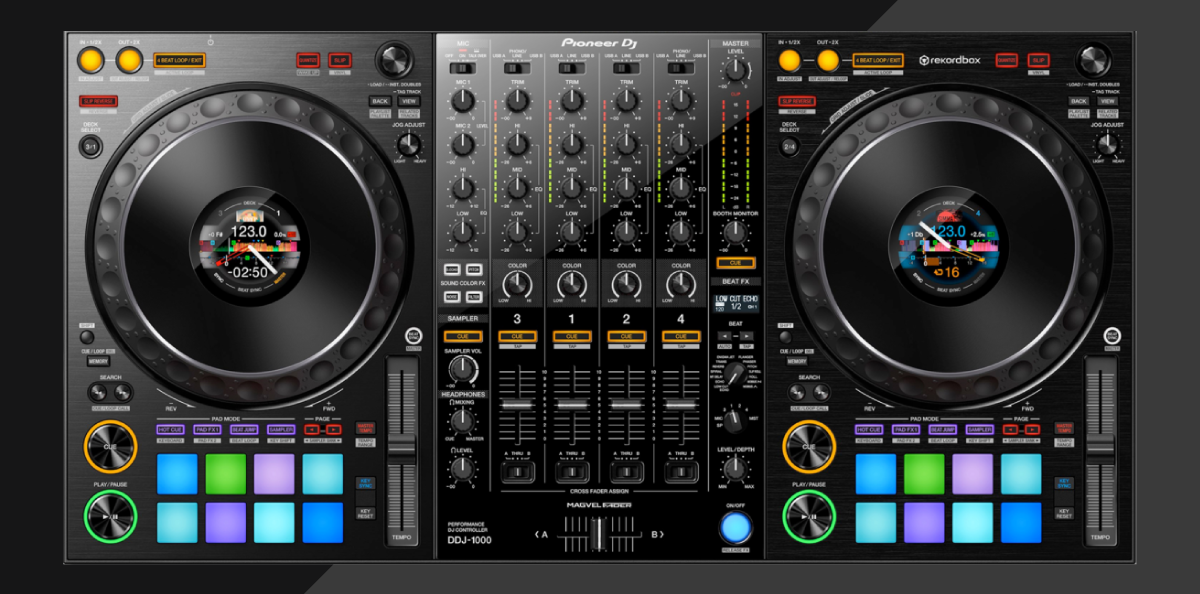Flip the channel 3 input selector switch

[518, 68]
